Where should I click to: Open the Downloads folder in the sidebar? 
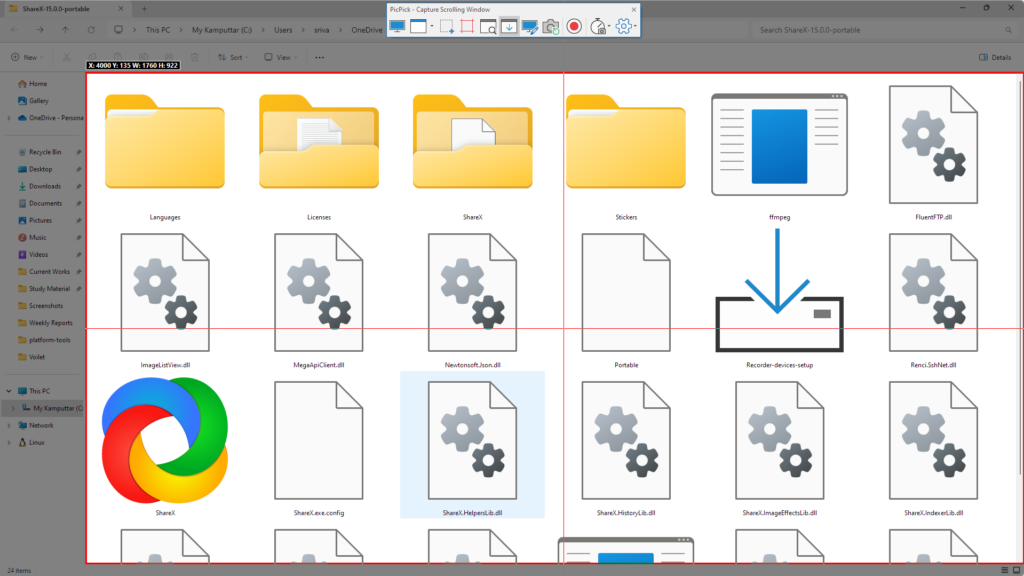point(45,186)
